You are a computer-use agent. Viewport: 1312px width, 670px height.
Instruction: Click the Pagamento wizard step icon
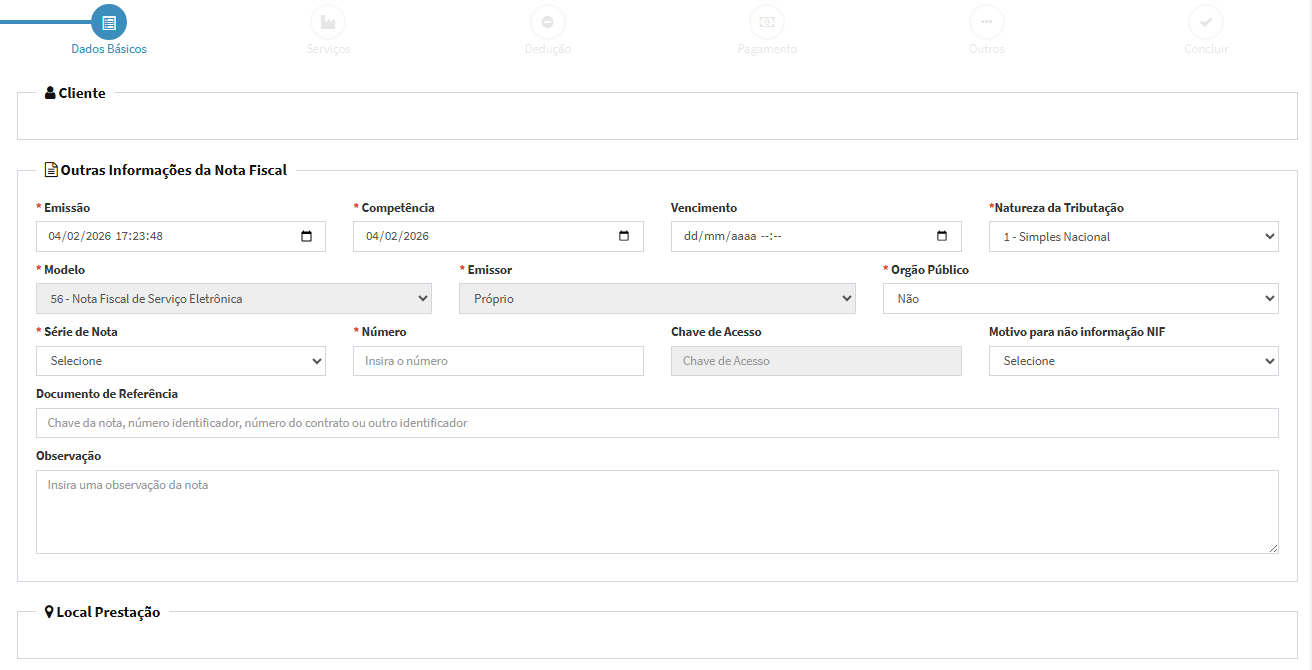tap(767, 22)
